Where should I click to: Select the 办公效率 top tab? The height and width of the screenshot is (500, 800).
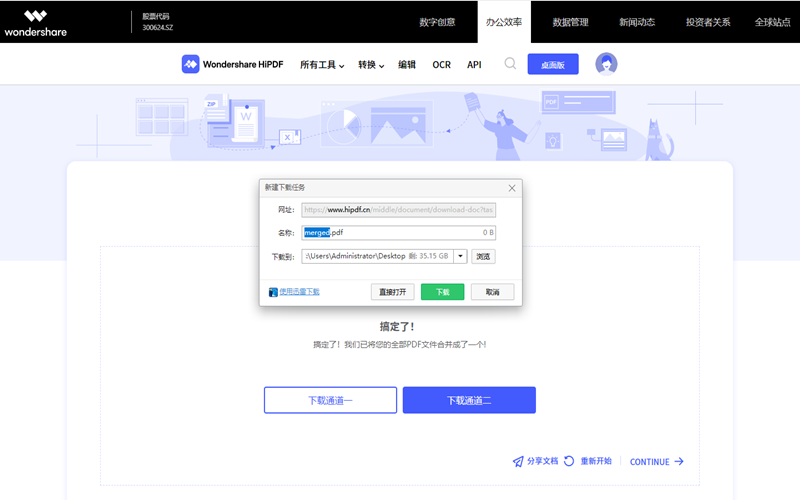(504, 22)
